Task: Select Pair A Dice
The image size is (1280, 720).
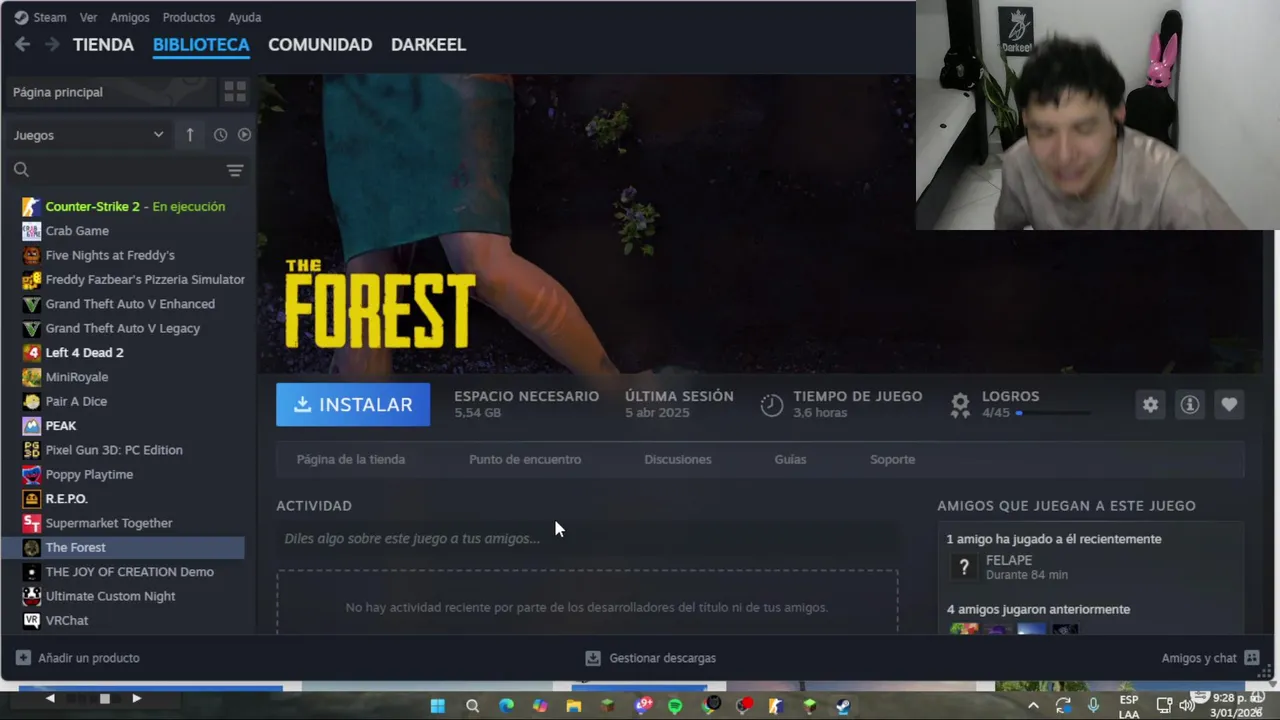Action: tap(124, 401)
